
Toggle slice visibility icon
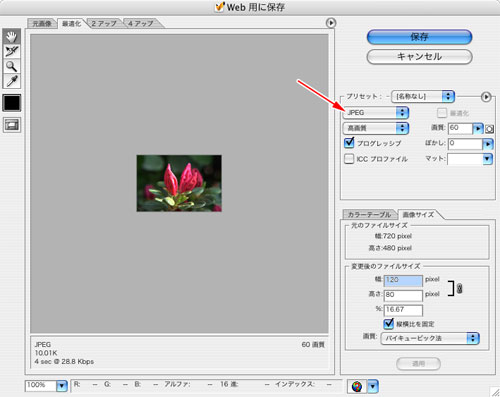[12, 125]
